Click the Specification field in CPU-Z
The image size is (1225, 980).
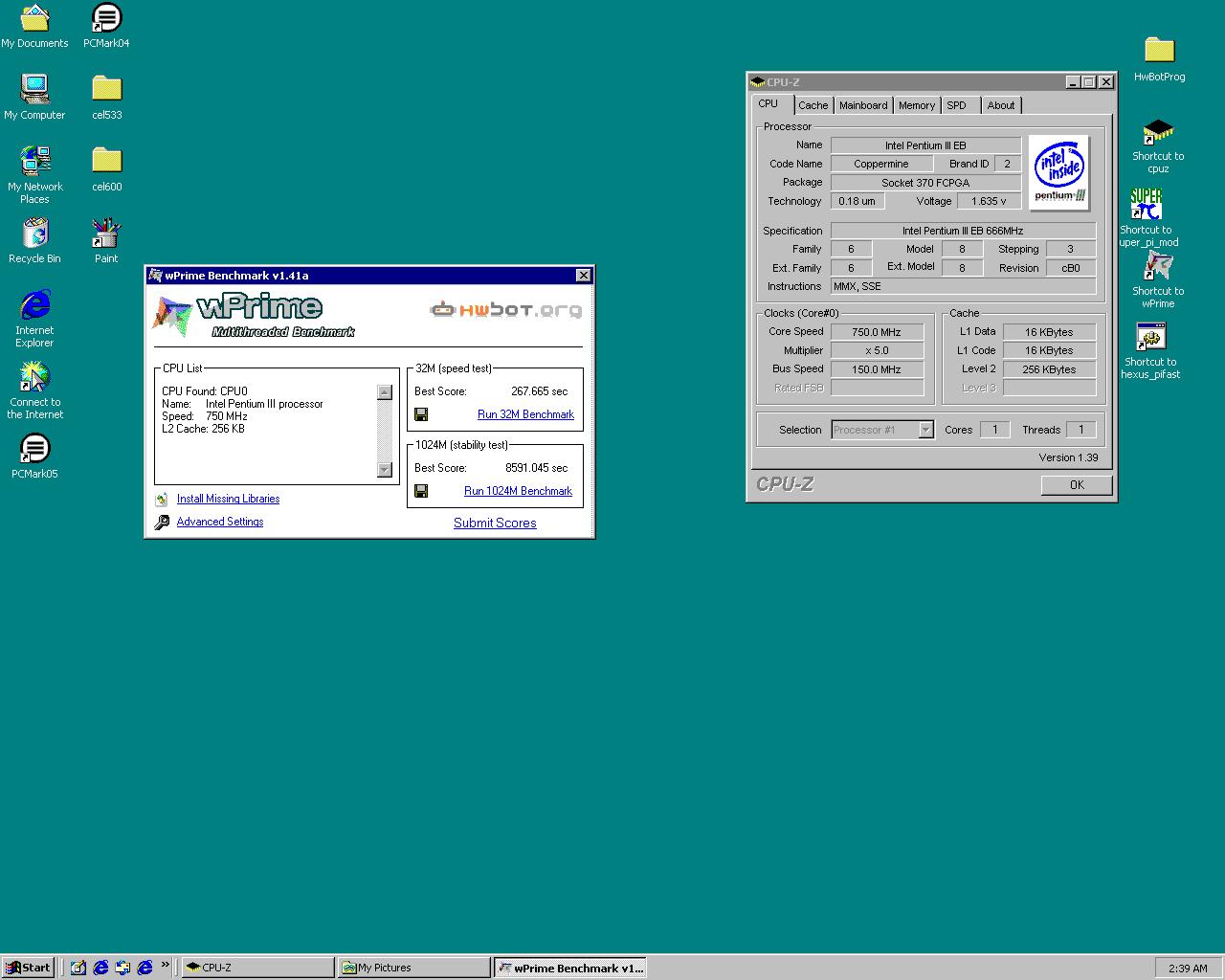pos(963,231)
